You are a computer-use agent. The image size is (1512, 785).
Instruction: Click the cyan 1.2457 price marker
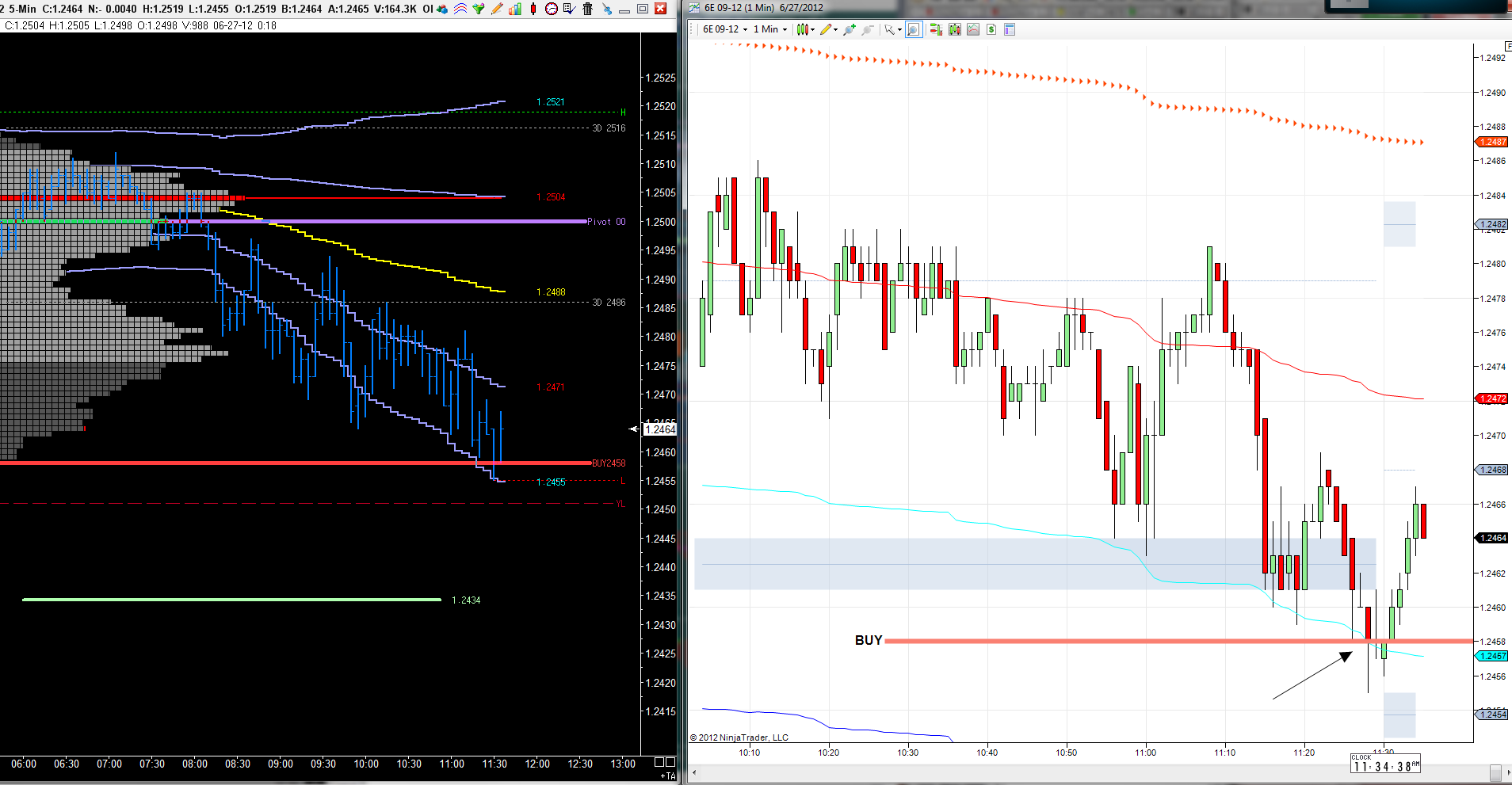point(1491,656)
